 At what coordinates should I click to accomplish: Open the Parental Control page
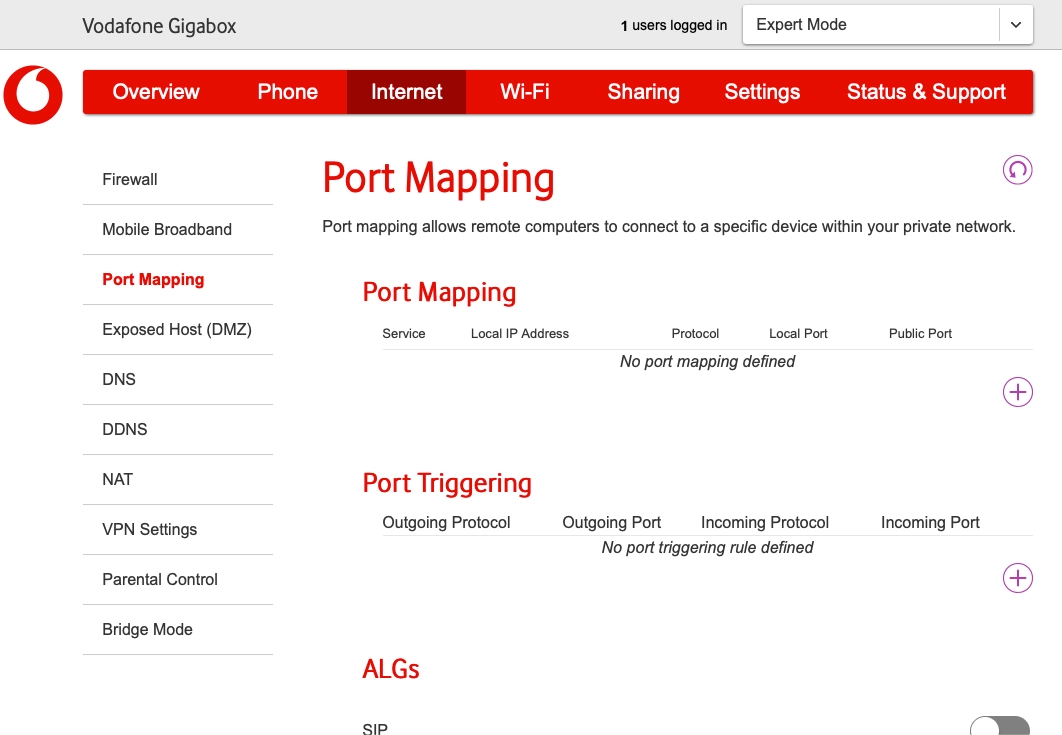[x=159, y=579]
